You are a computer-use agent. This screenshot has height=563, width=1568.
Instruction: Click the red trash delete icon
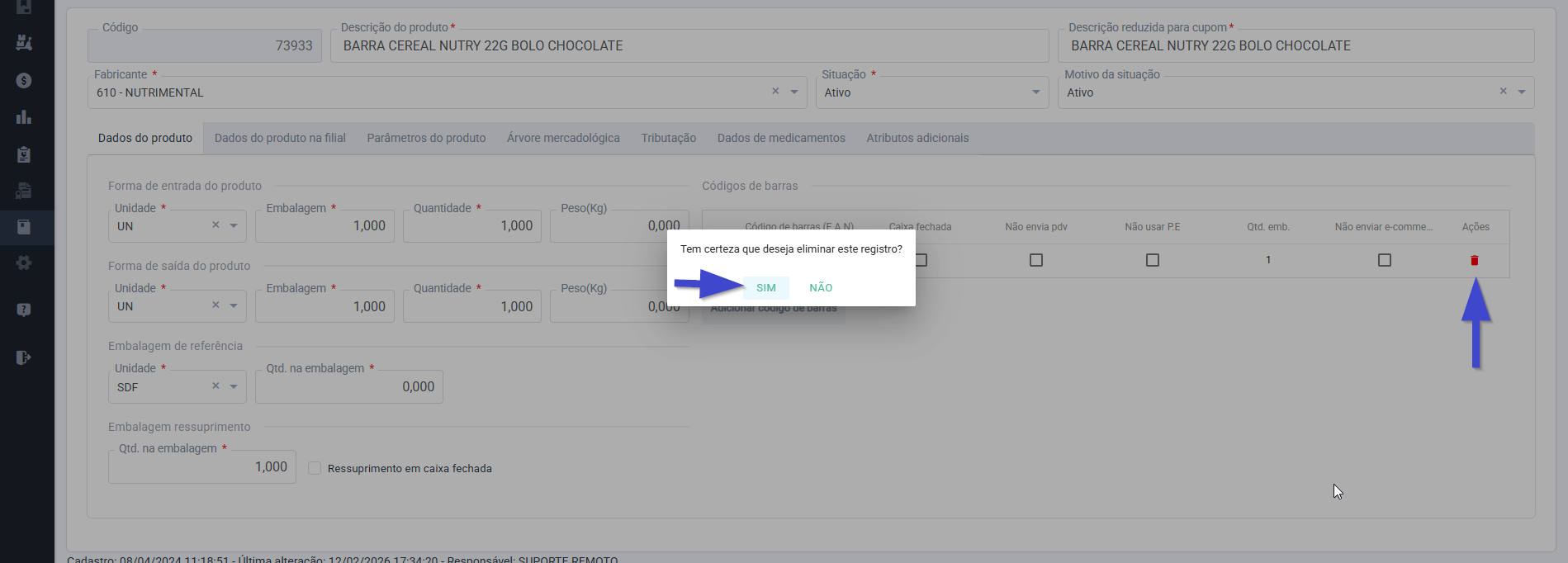point(1474,260)
